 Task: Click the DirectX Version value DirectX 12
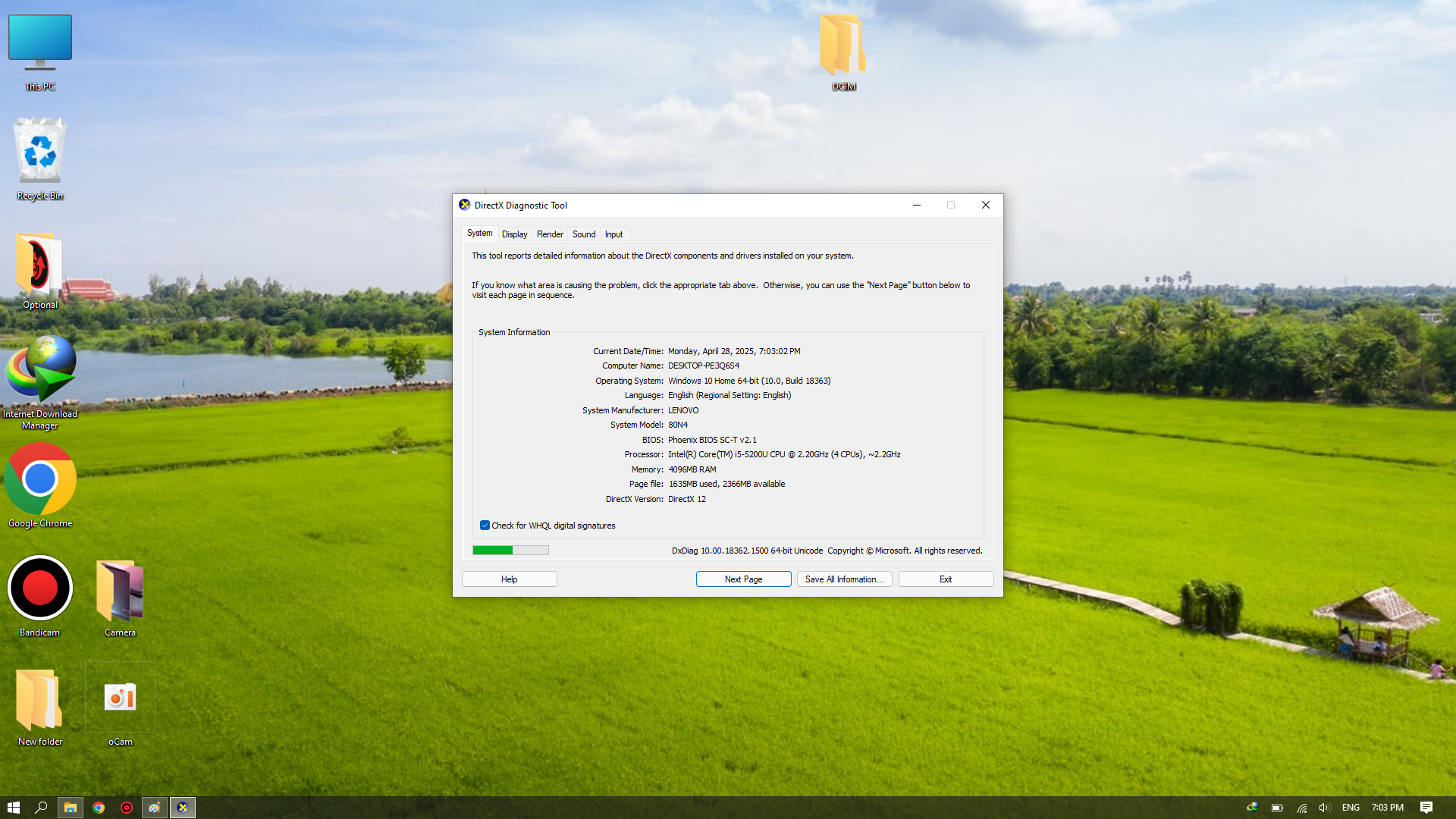pos(687,499)
